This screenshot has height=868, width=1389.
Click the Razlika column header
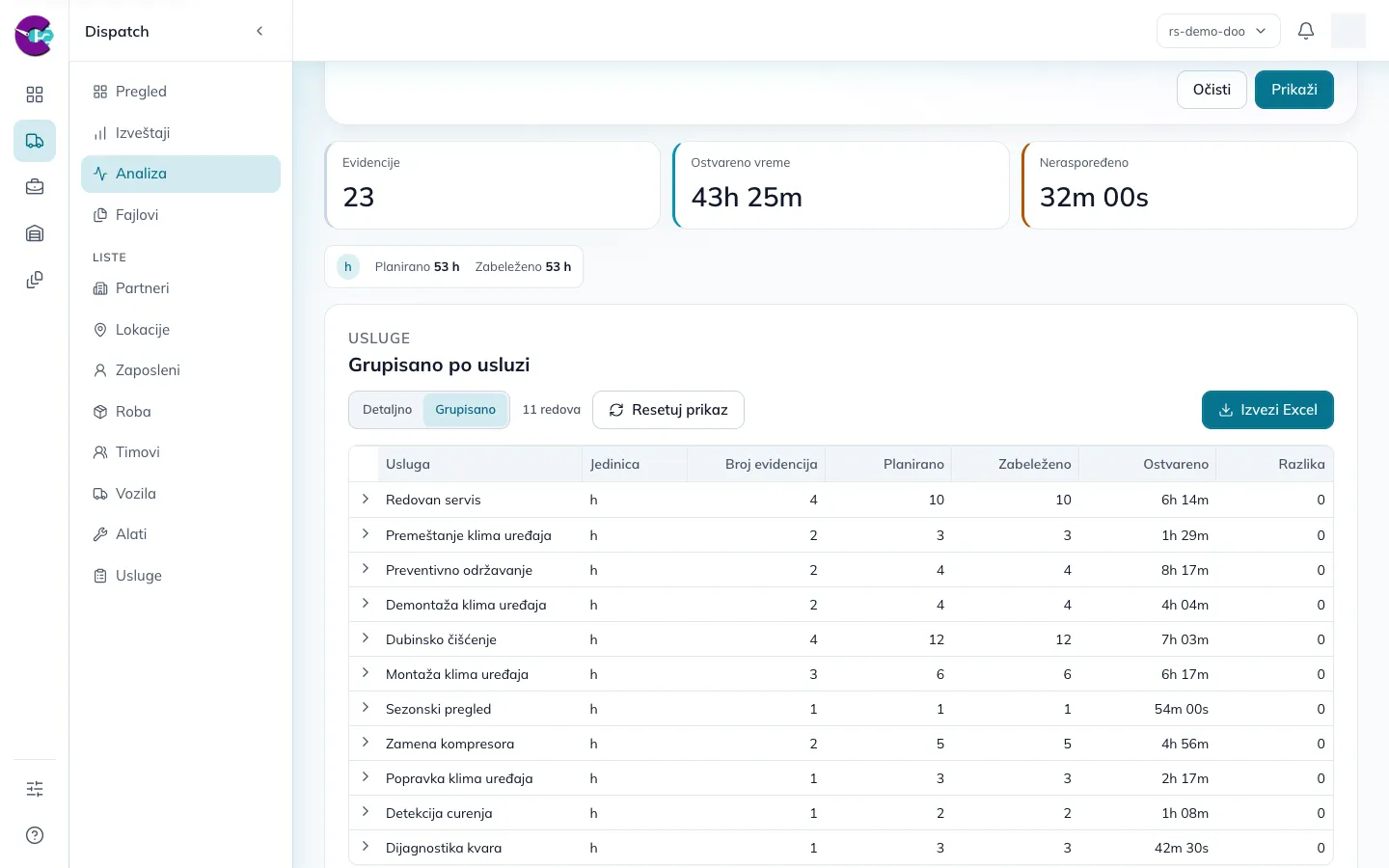[1275, 464]
